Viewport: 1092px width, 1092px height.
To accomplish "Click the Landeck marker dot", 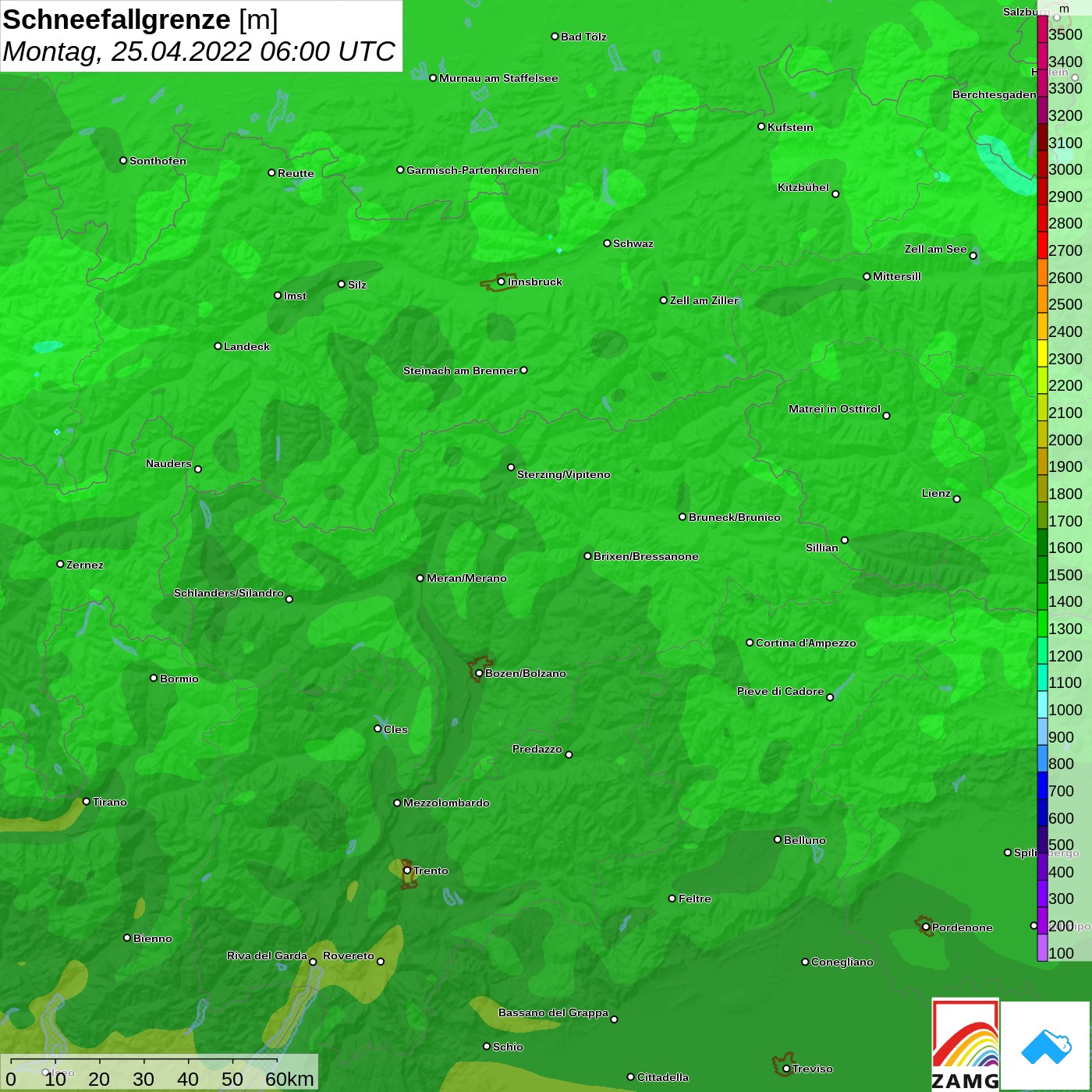I will click(218, 346).
